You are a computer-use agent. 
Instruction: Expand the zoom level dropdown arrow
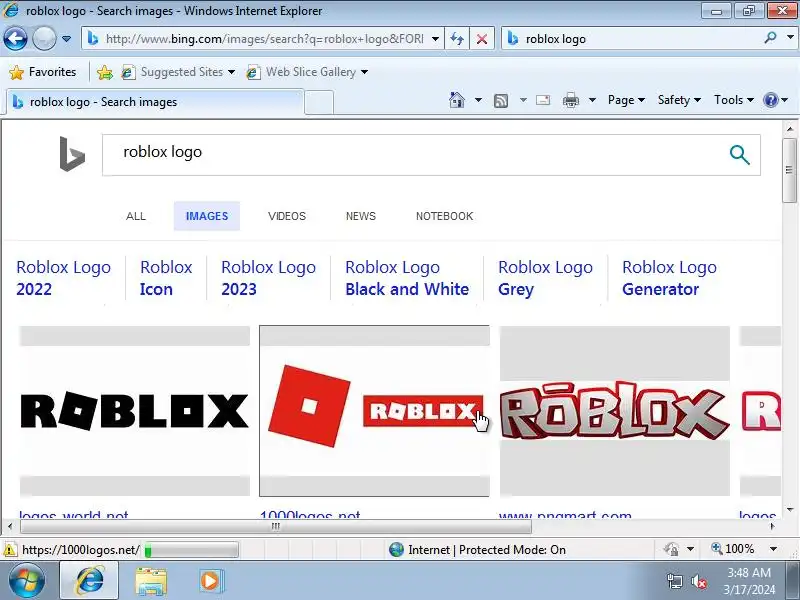coord(773,549)
